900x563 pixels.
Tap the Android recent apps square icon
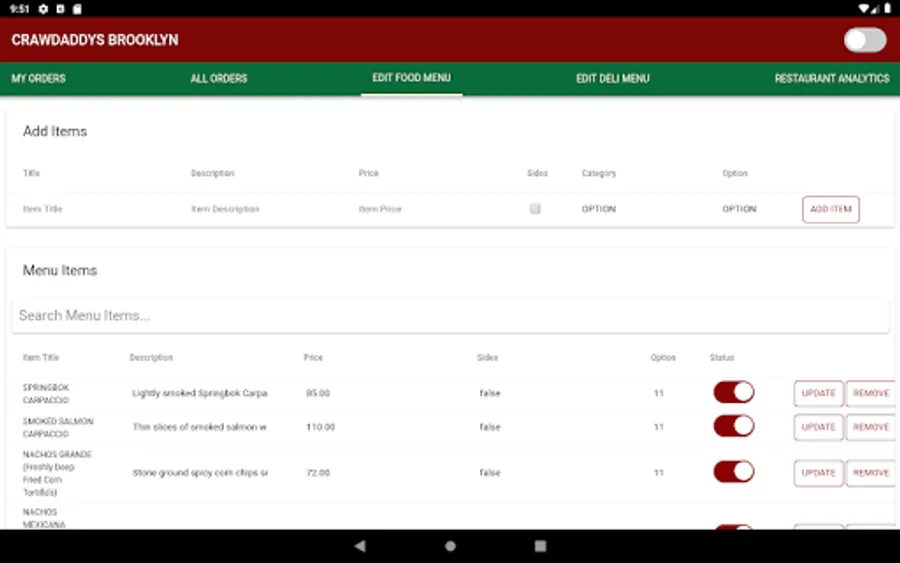click(x=540, y=546)
